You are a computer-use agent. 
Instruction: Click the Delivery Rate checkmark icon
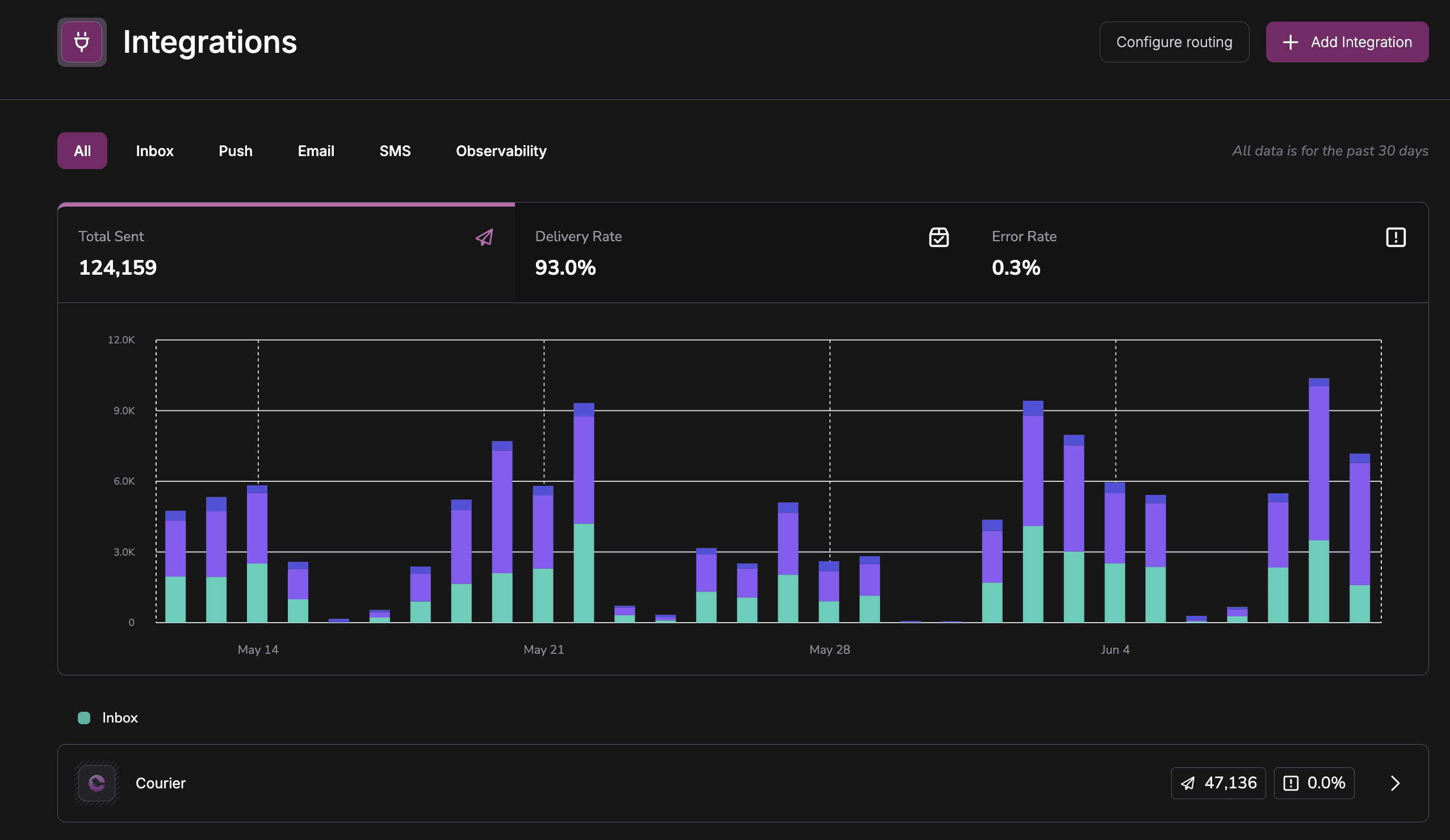pos(938,237)
